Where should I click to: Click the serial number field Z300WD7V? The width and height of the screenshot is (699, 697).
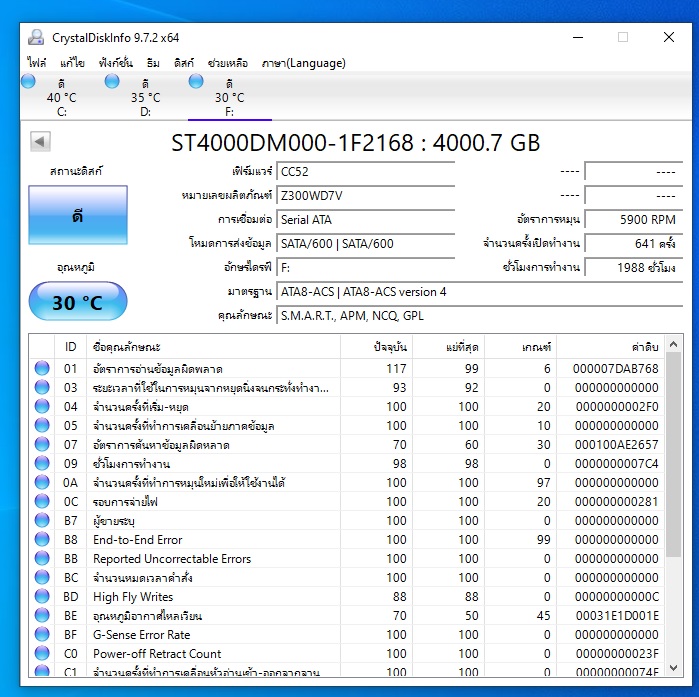pyautogui.click(x=366, y=196)
